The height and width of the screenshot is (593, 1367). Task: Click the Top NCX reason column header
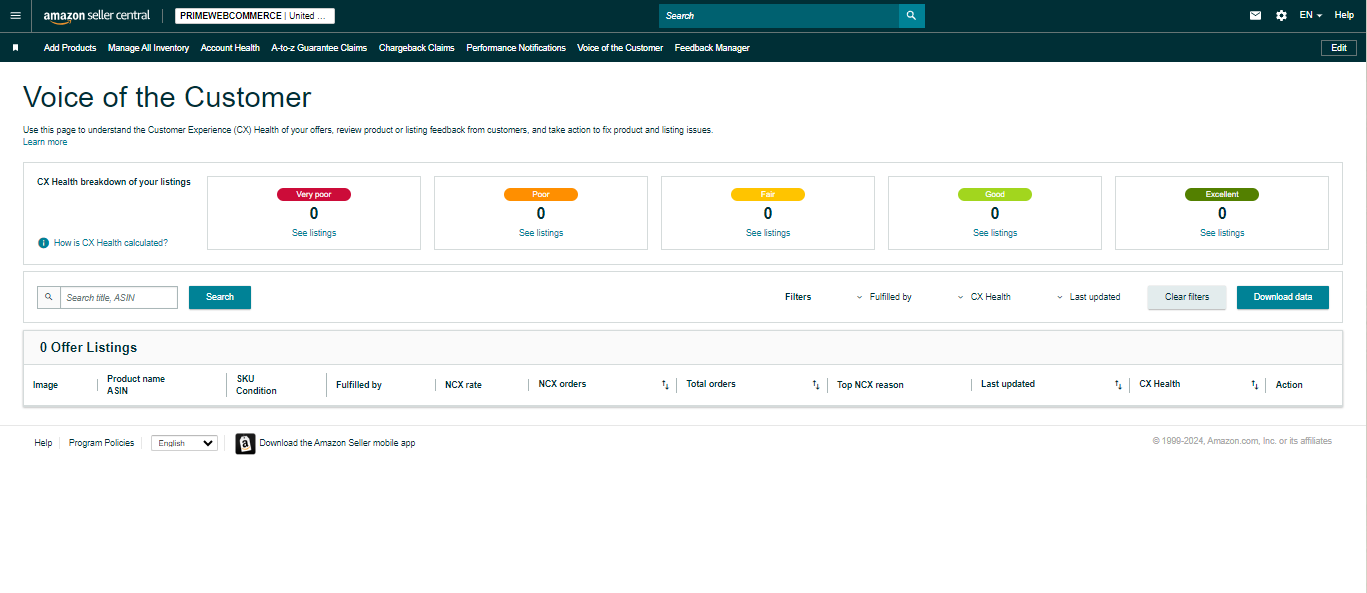click(x=870, y=385)
